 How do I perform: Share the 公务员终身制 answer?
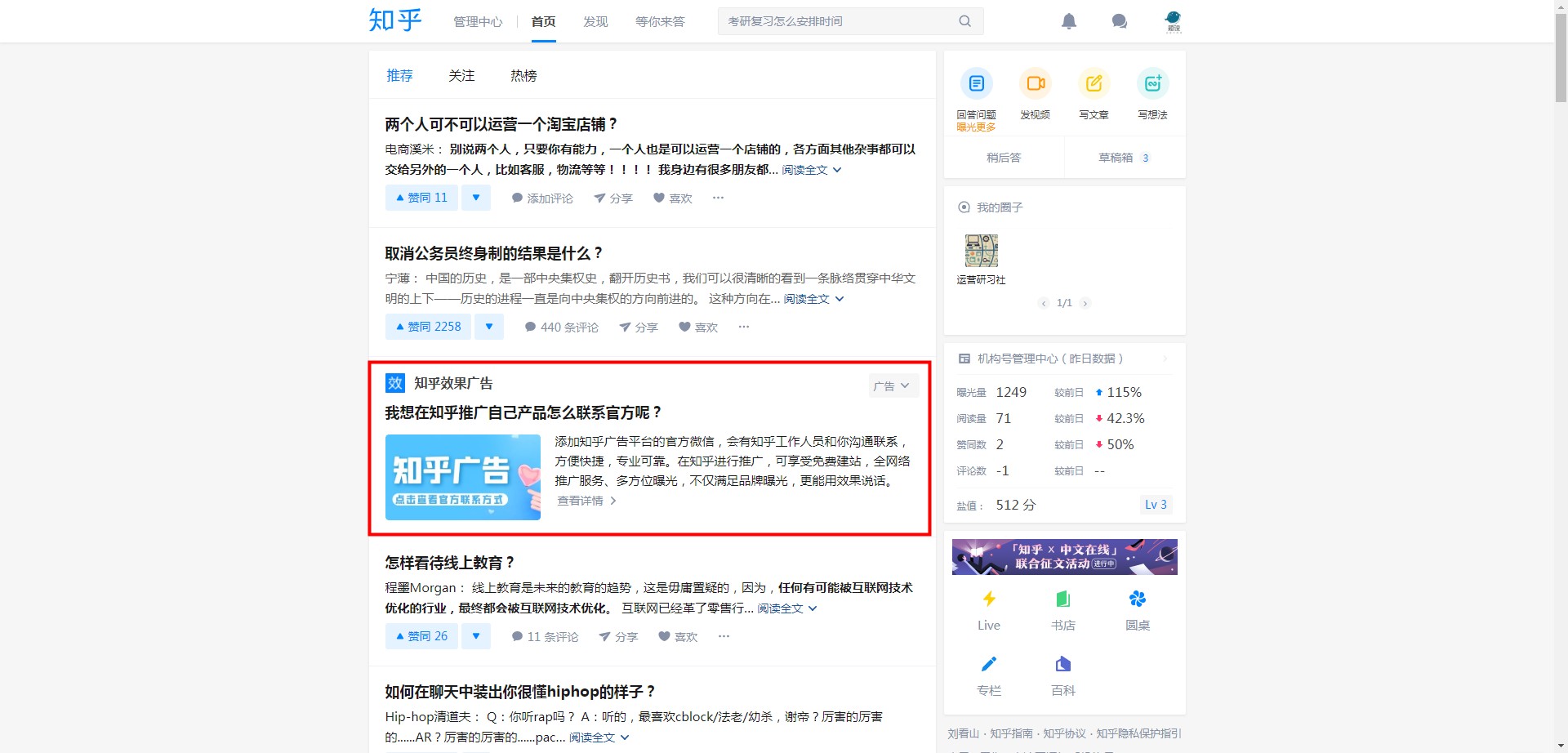tap(639, 327)
